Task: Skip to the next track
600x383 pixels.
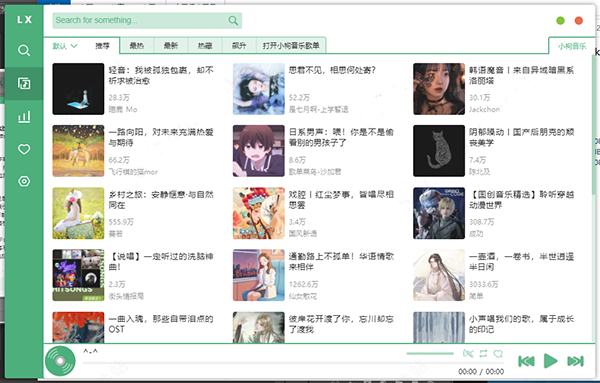Action: [x=575, y=361]
